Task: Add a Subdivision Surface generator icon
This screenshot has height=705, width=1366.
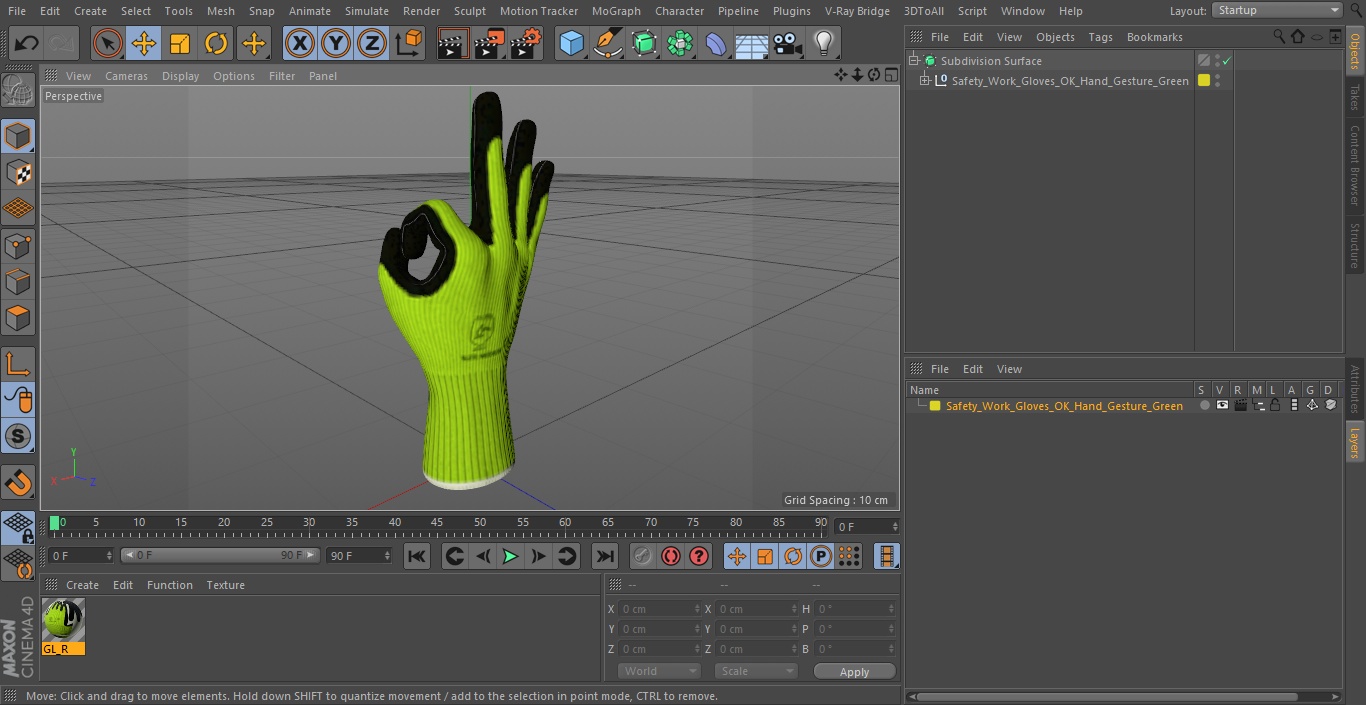Action: [x=644, y=43]
